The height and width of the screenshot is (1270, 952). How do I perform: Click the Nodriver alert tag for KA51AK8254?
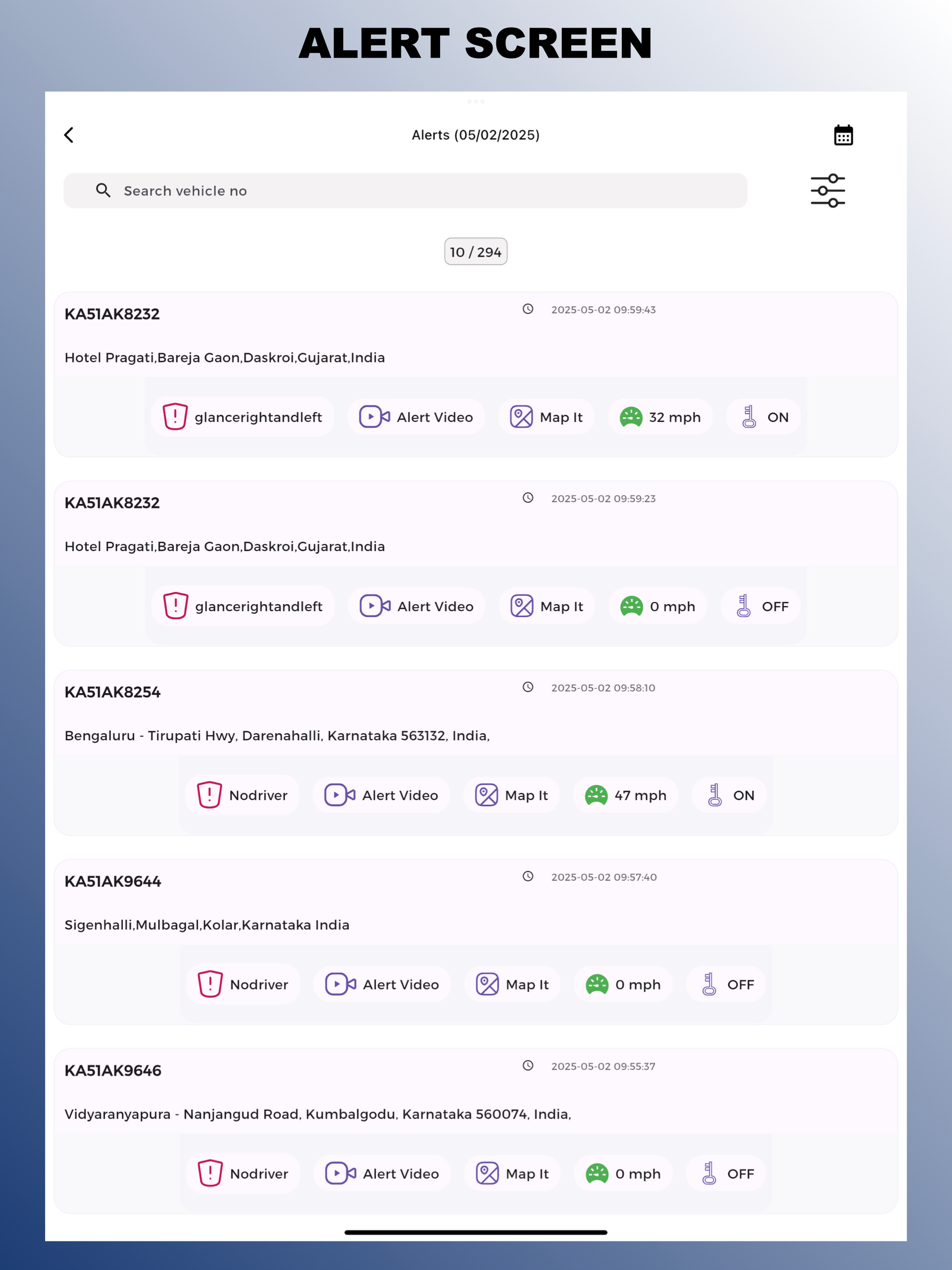(x=243, y=795)
